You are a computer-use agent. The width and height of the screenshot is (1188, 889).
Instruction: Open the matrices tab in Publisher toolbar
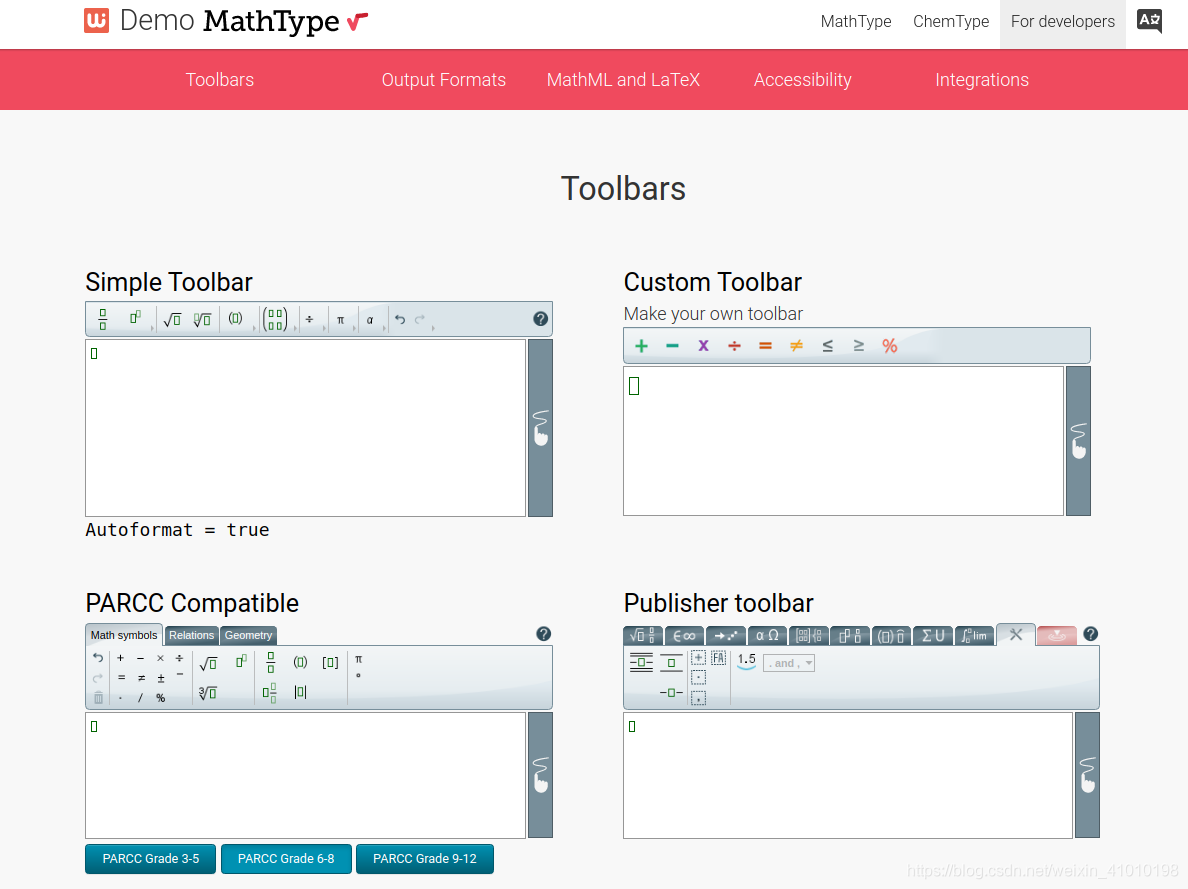(x=808, y=636)
